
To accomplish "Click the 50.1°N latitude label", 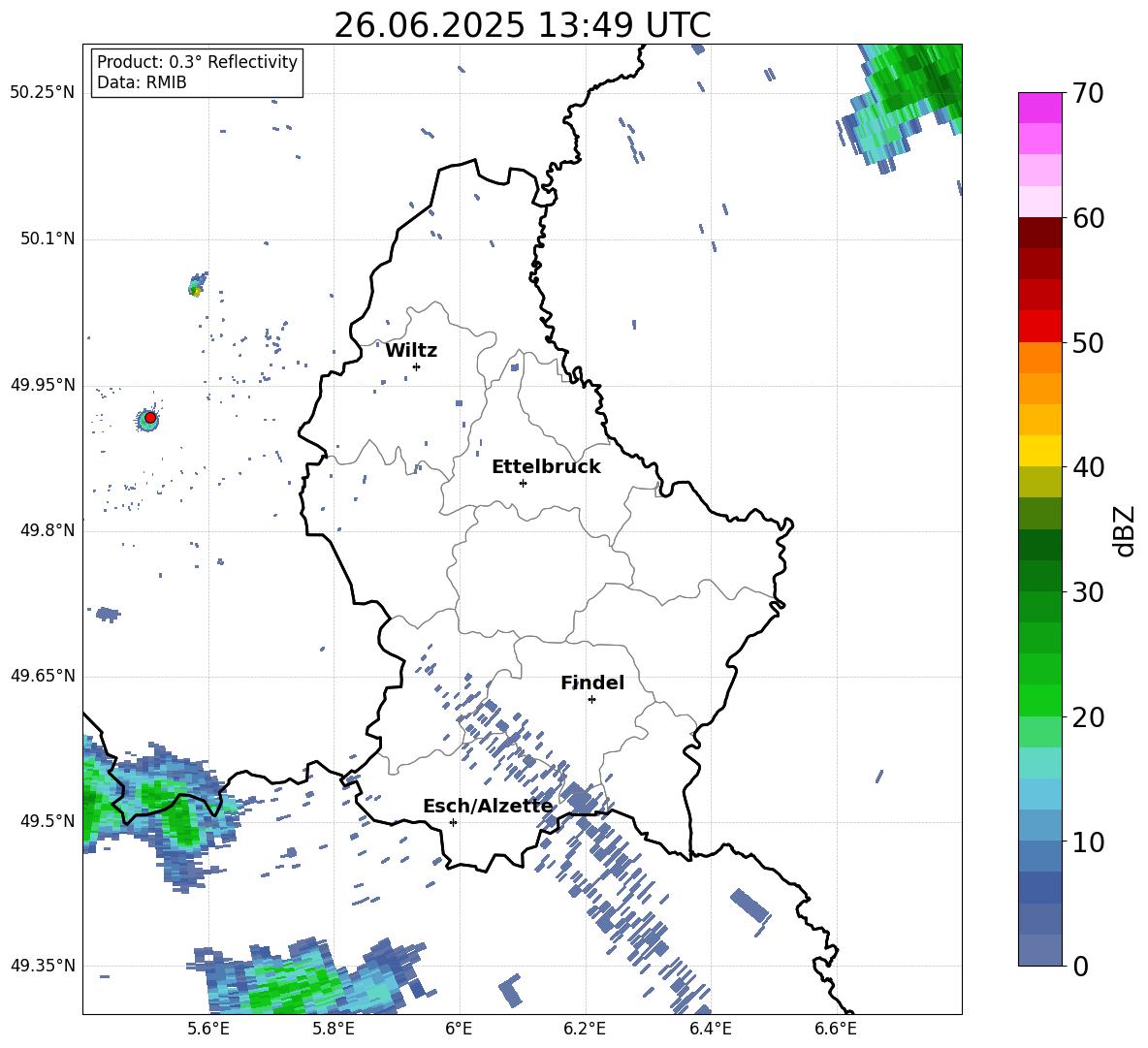I will [47, 238].
